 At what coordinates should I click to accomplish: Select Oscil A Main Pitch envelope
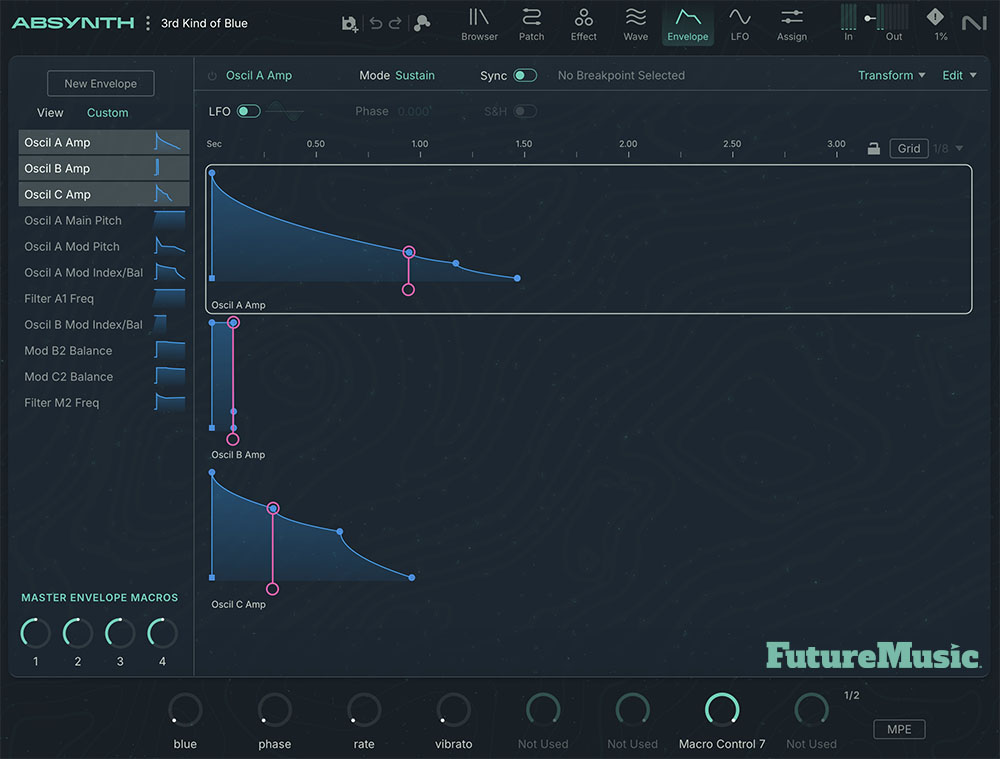coord(104,221)
